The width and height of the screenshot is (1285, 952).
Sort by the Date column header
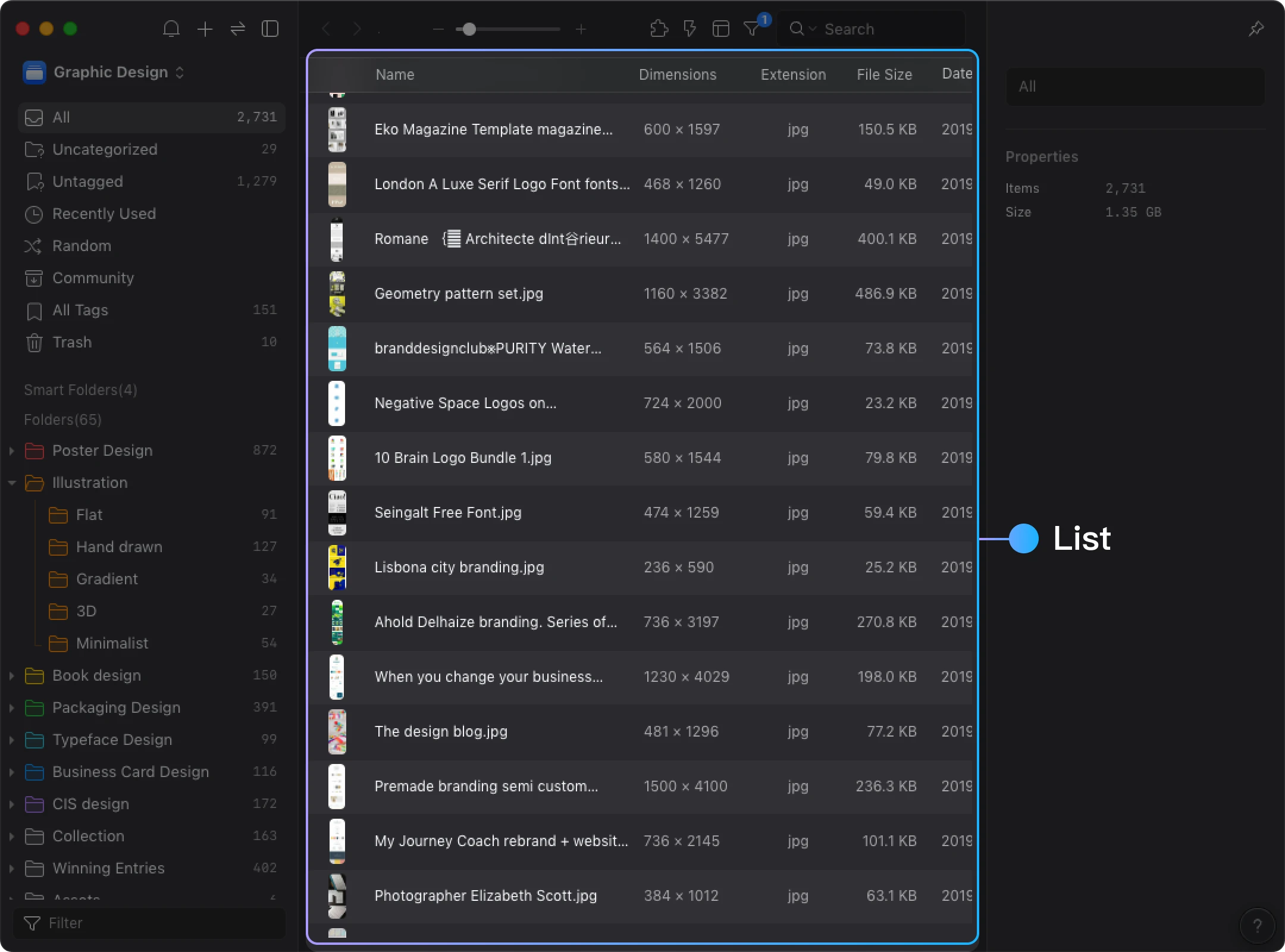957,74
